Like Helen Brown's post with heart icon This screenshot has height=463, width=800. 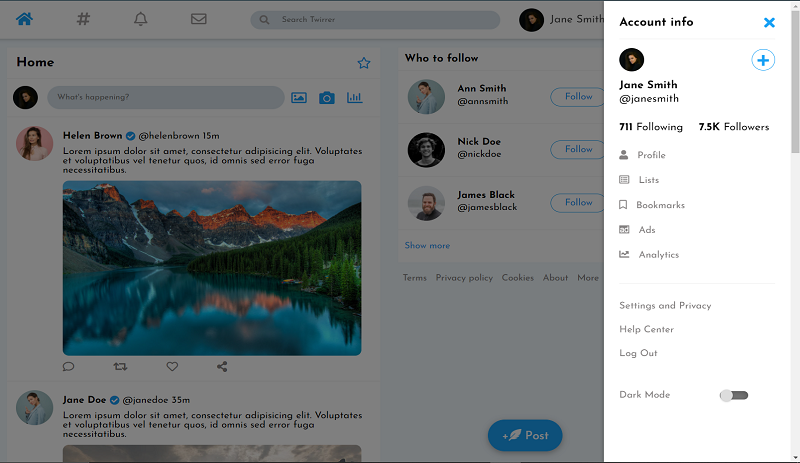click(172, 367)
